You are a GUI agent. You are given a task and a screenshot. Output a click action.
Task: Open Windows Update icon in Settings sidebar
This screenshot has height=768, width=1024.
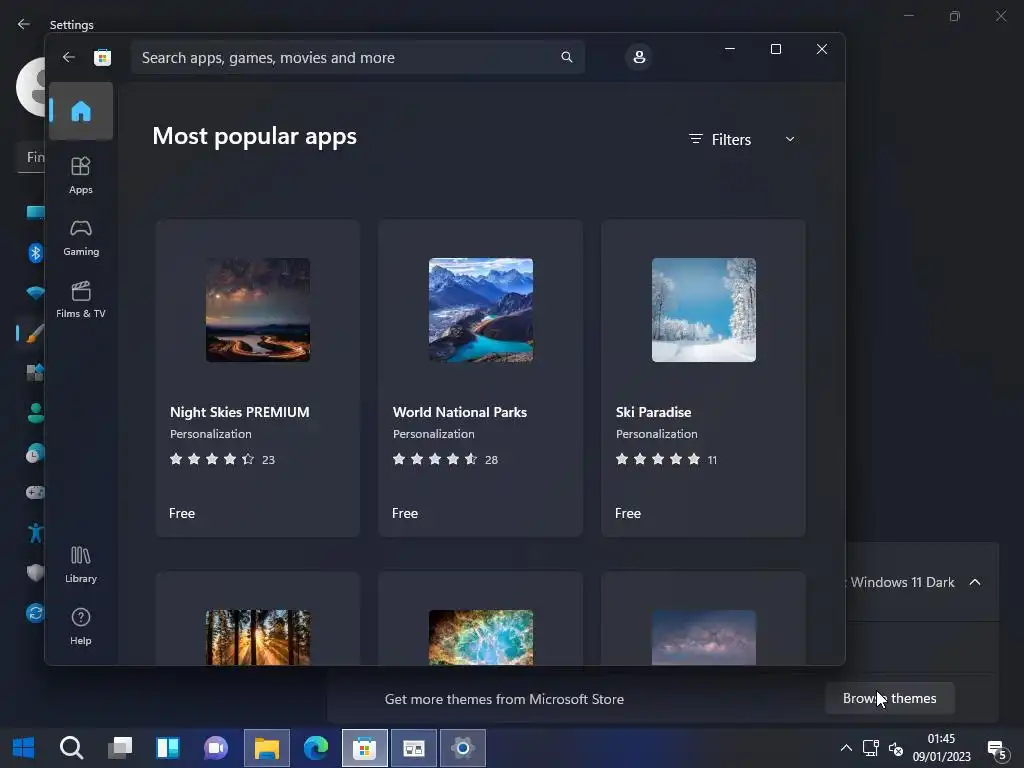(36, 613)
